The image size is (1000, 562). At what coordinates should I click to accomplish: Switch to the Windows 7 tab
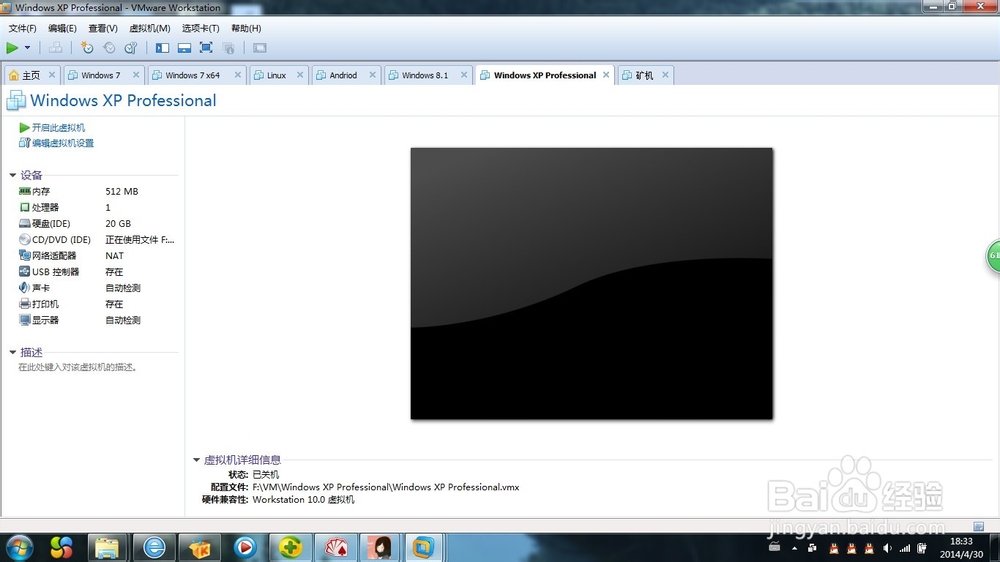pyautogui.click(x=100, y=75)
